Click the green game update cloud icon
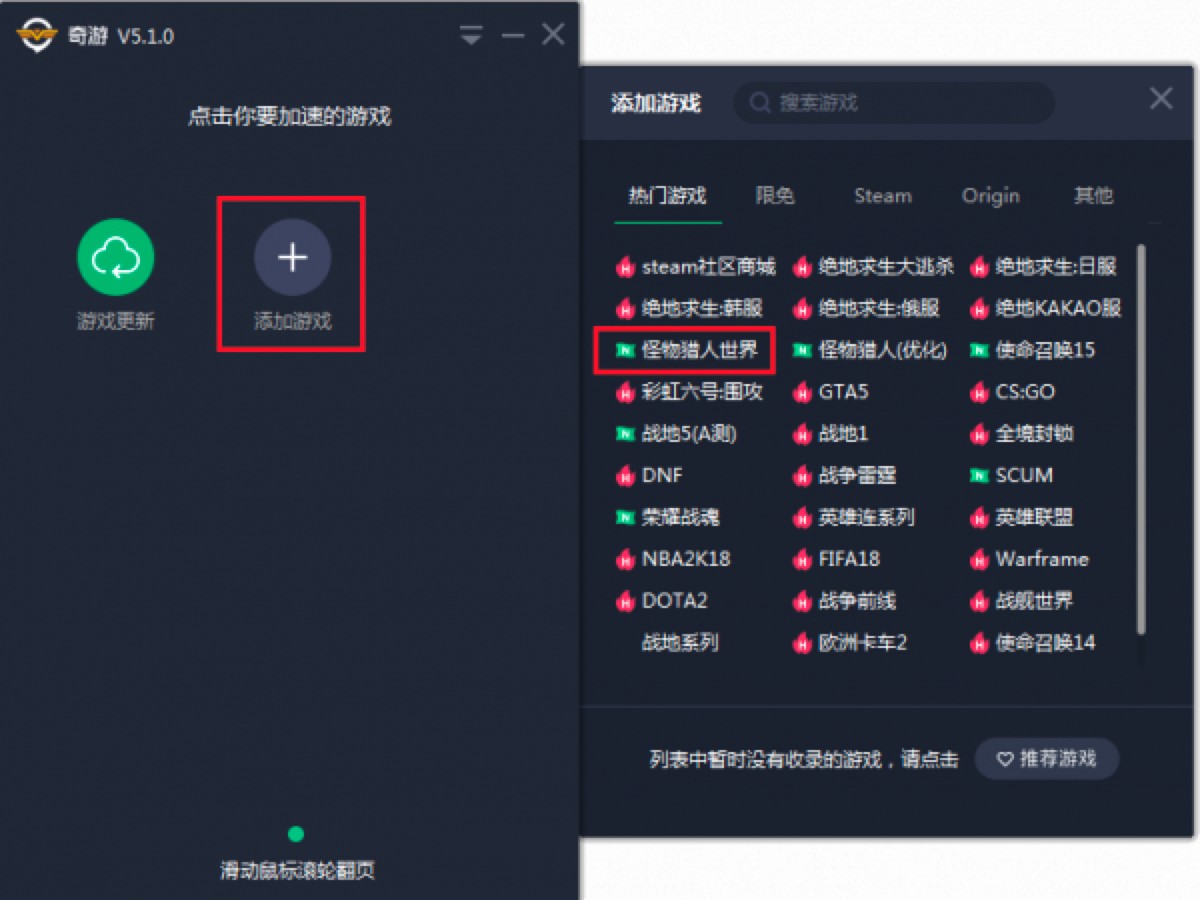This screenshot has height=900, width=1200. (116, 257)
